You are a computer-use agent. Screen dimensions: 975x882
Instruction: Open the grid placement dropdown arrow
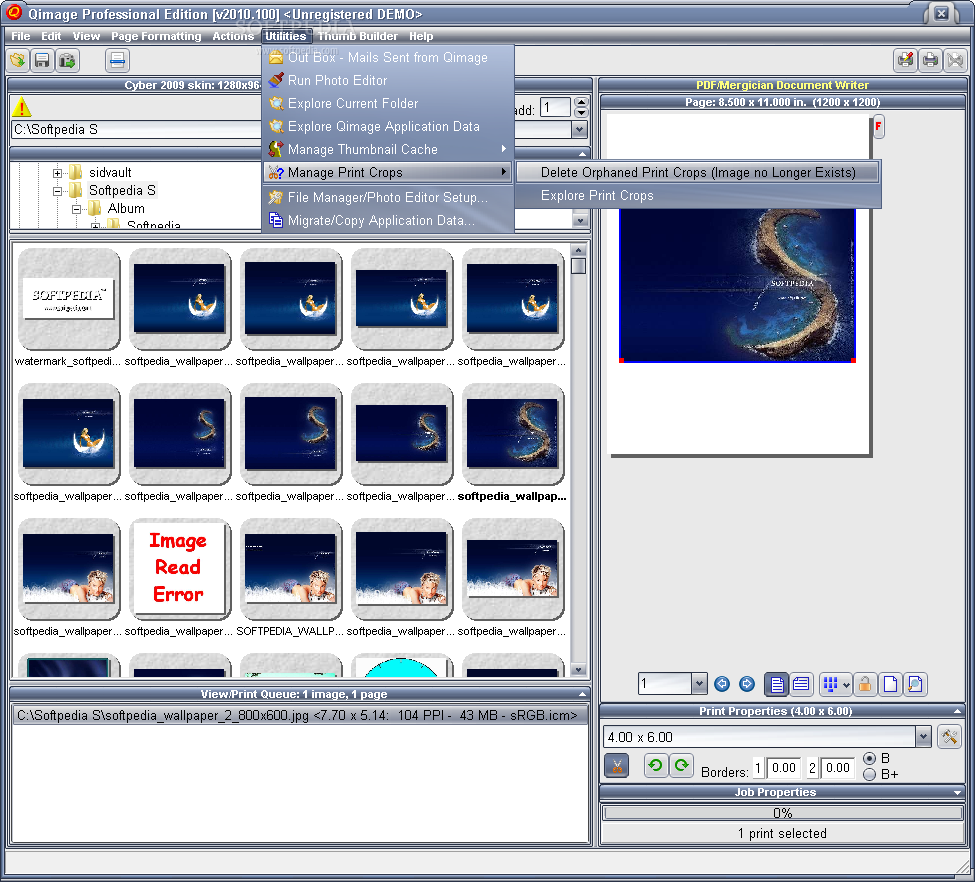pyautogui.click(x=846, y=685)
